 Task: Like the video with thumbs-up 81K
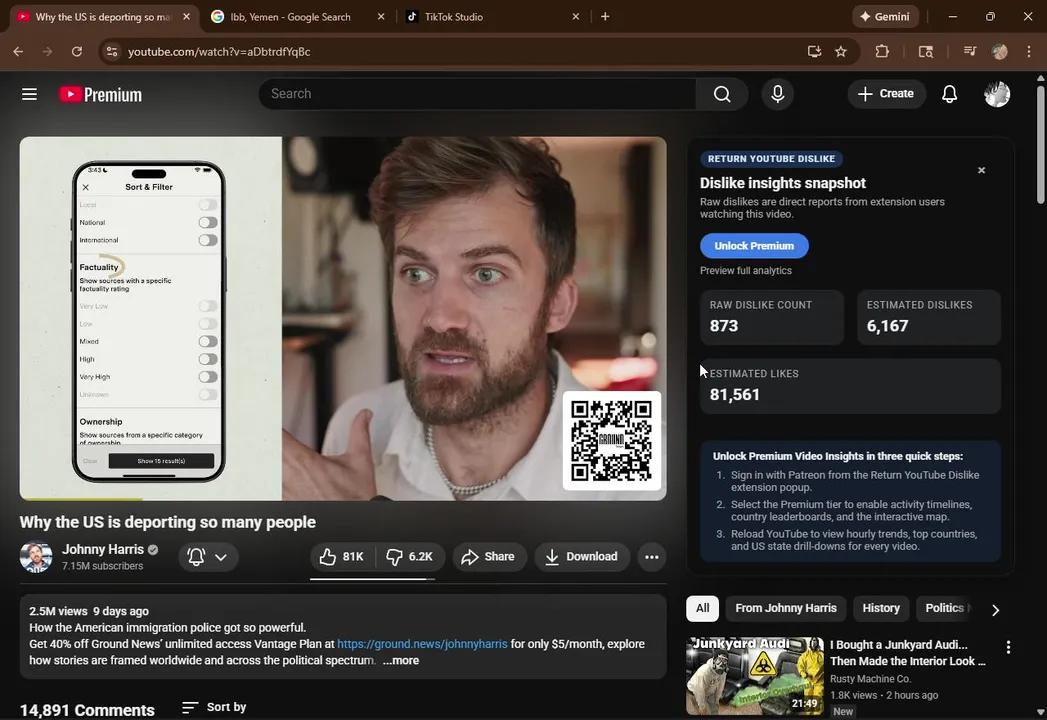(x=343, y=557)
